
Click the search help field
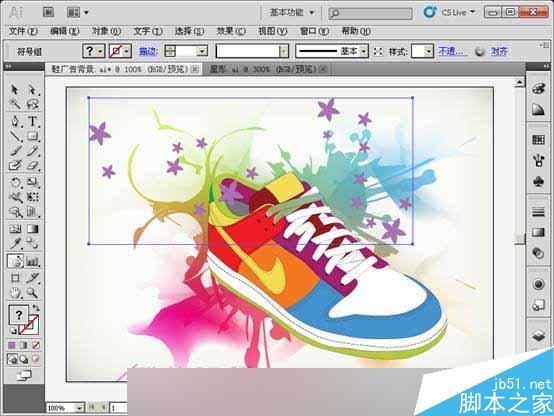coord(370,13)
